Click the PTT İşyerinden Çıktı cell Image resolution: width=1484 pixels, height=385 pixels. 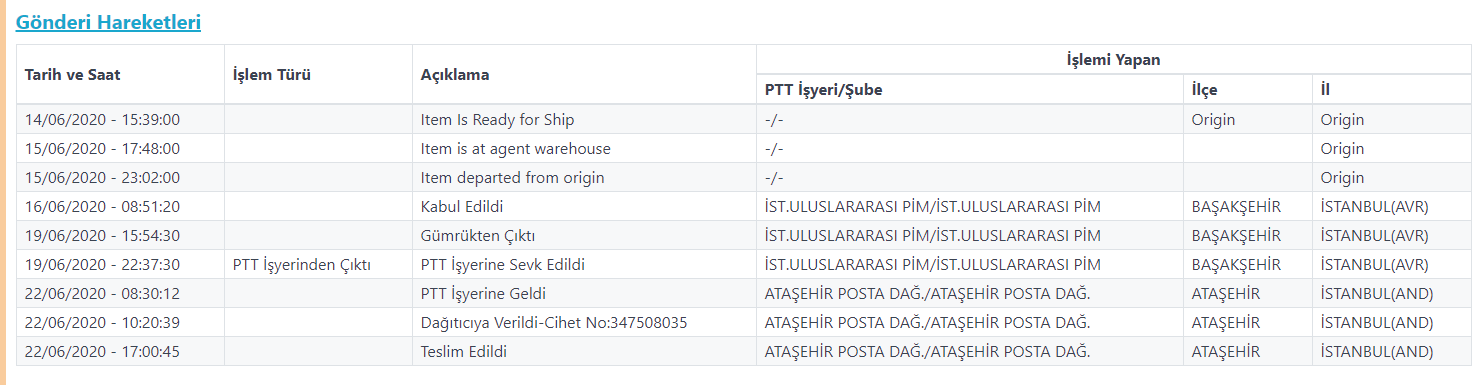click(318, 264)
